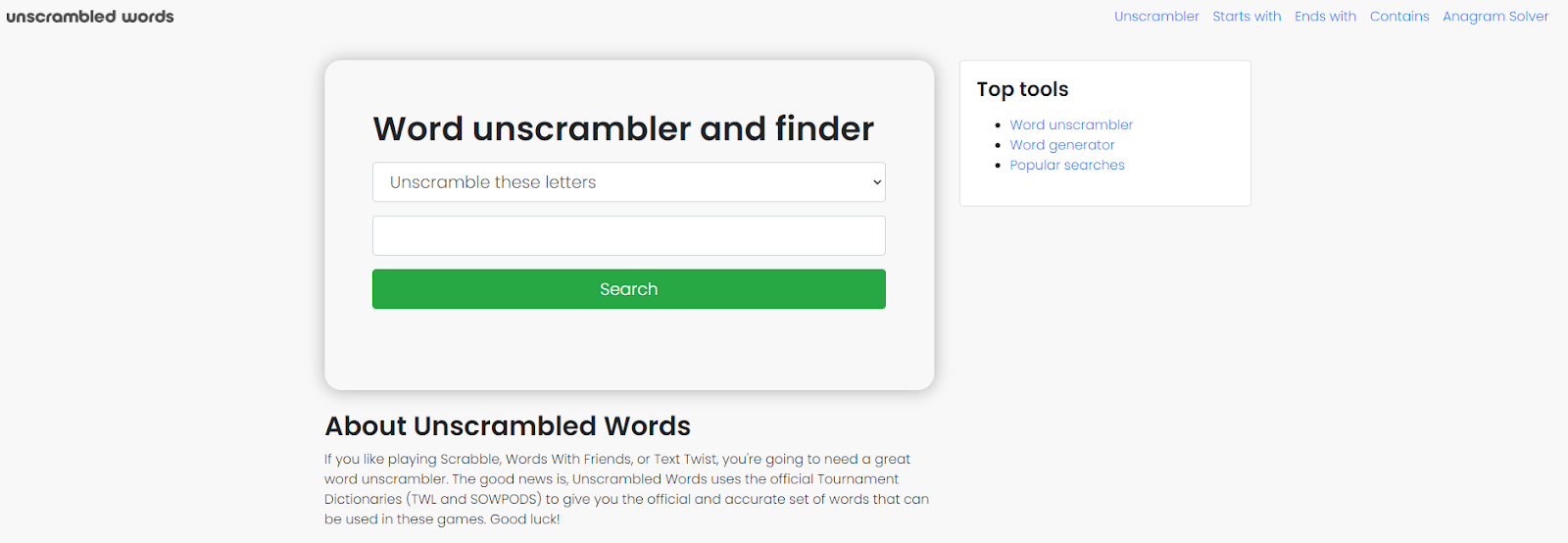The height and width of the screenshot is (543, 1568).
Task: Go to the Starts with page
Action: coord(1247,17)
